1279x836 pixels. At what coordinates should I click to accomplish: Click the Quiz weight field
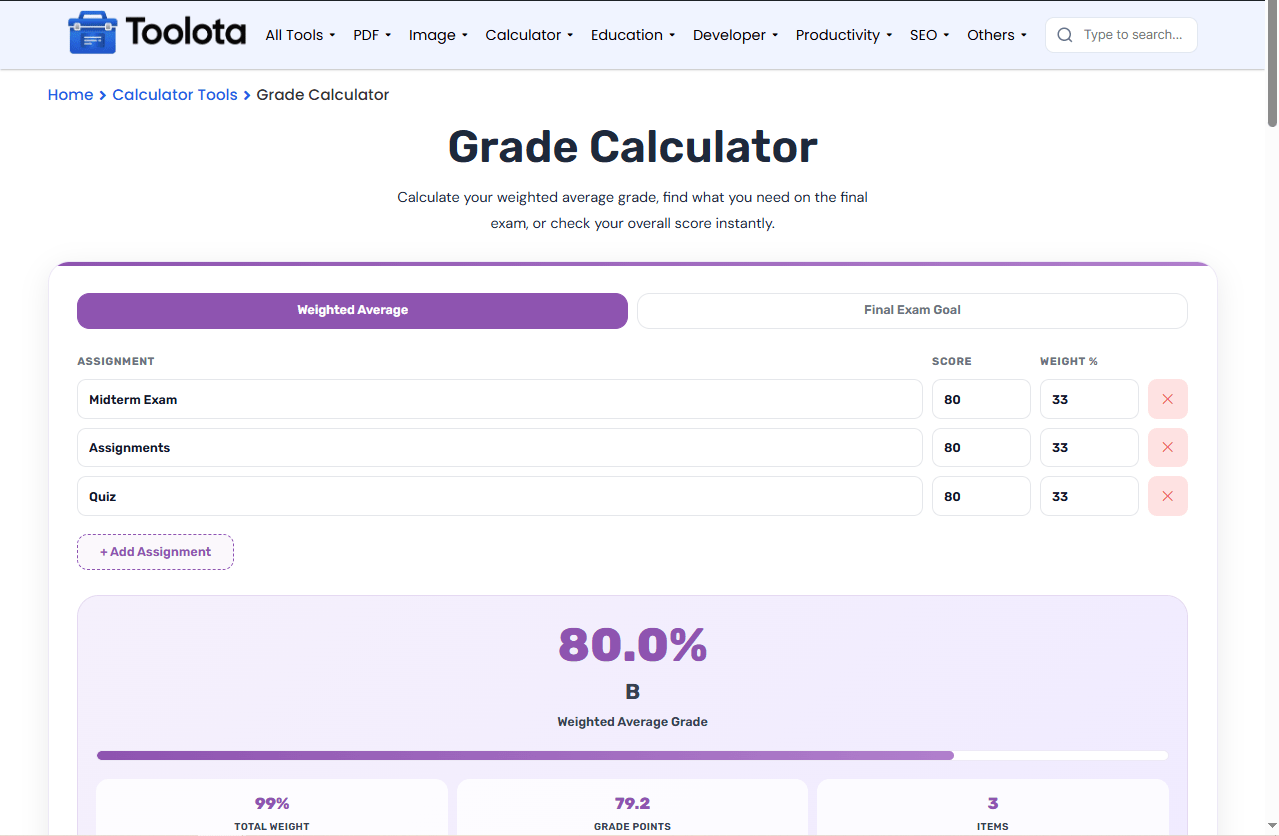click(x=1089, y=496)
